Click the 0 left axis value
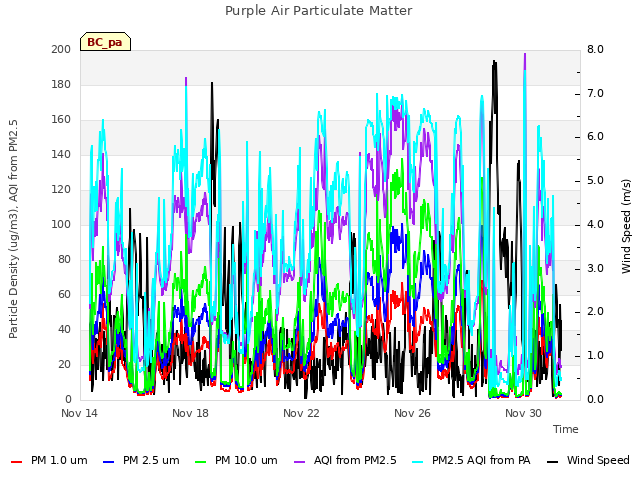The width and height of the screenshot is (640, 480). coord(68,400)
